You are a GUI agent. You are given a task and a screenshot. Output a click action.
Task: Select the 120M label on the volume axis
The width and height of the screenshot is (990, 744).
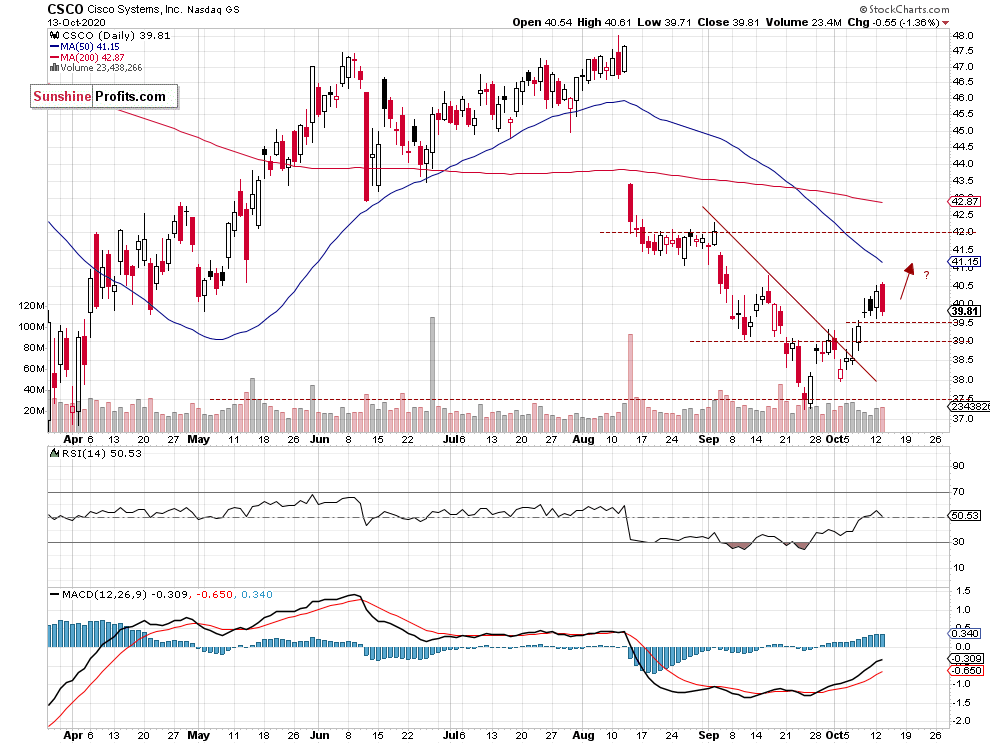[32, 306]
